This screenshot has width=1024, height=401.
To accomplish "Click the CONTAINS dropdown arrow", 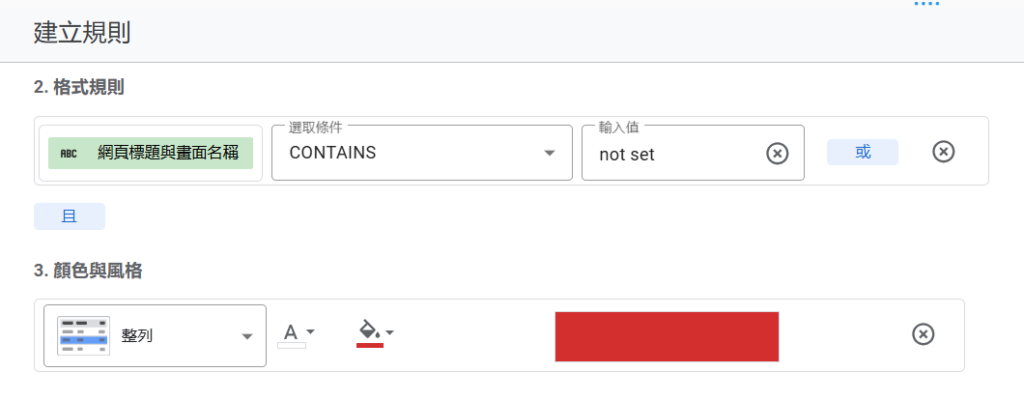I will [549, 153].
